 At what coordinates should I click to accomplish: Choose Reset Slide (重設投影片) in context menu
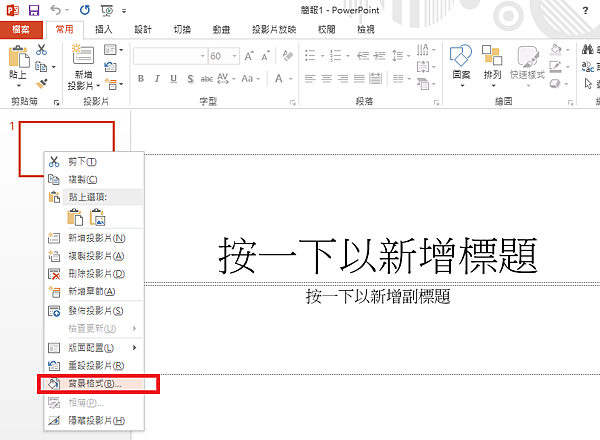[x=94, y=366]
